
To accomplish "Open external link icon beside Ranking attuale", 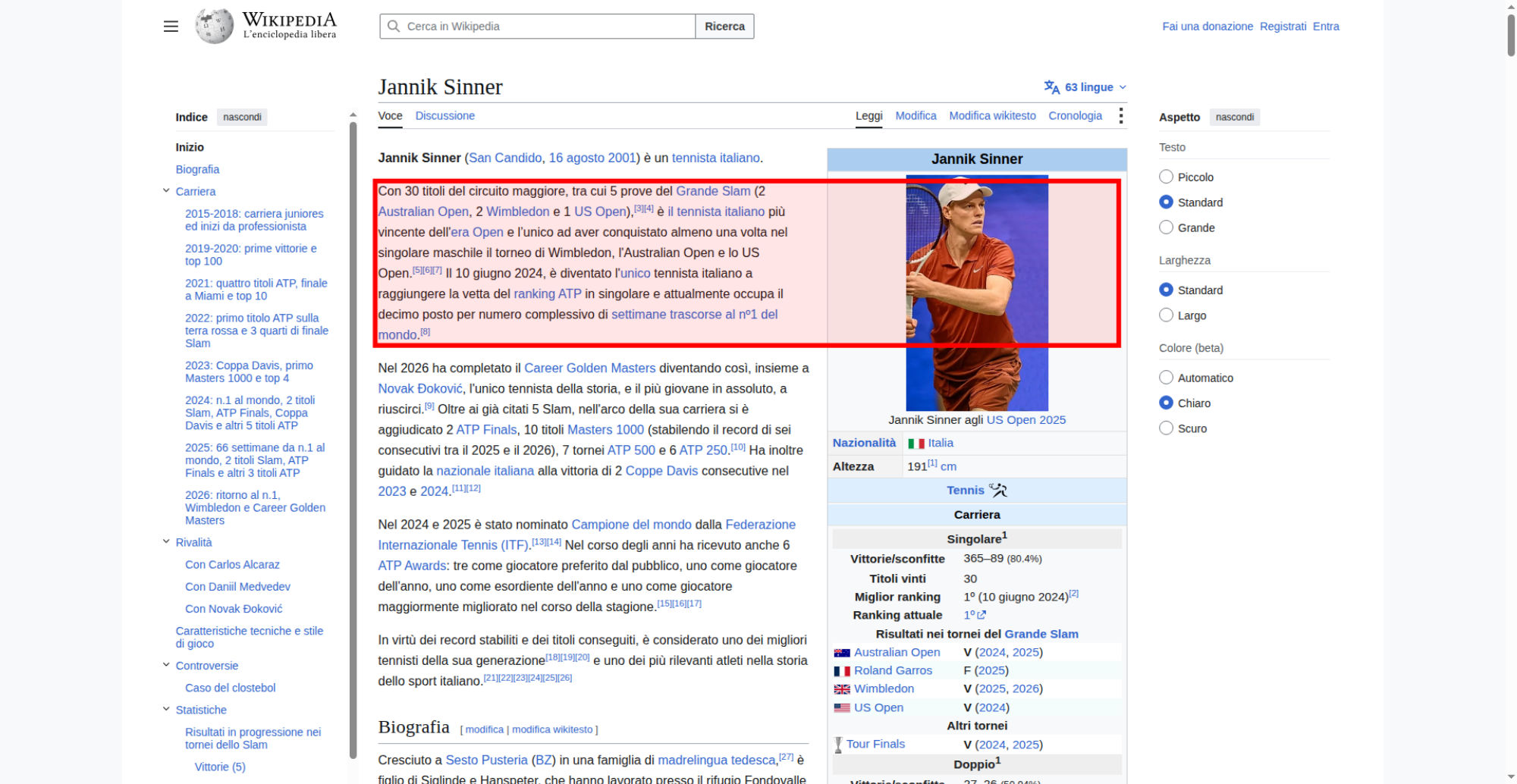I will coord(981,616).
